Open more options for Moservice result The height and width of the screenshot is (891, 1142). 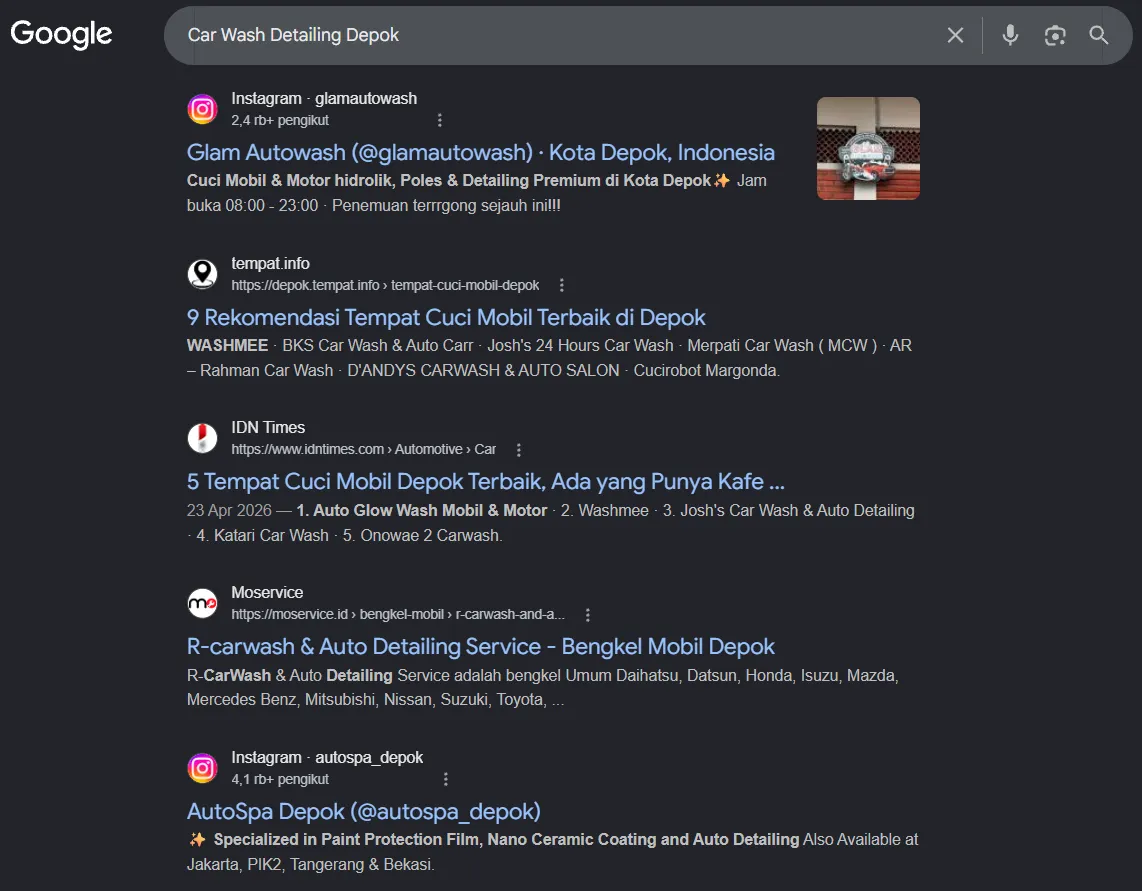[x=588, y=614]
